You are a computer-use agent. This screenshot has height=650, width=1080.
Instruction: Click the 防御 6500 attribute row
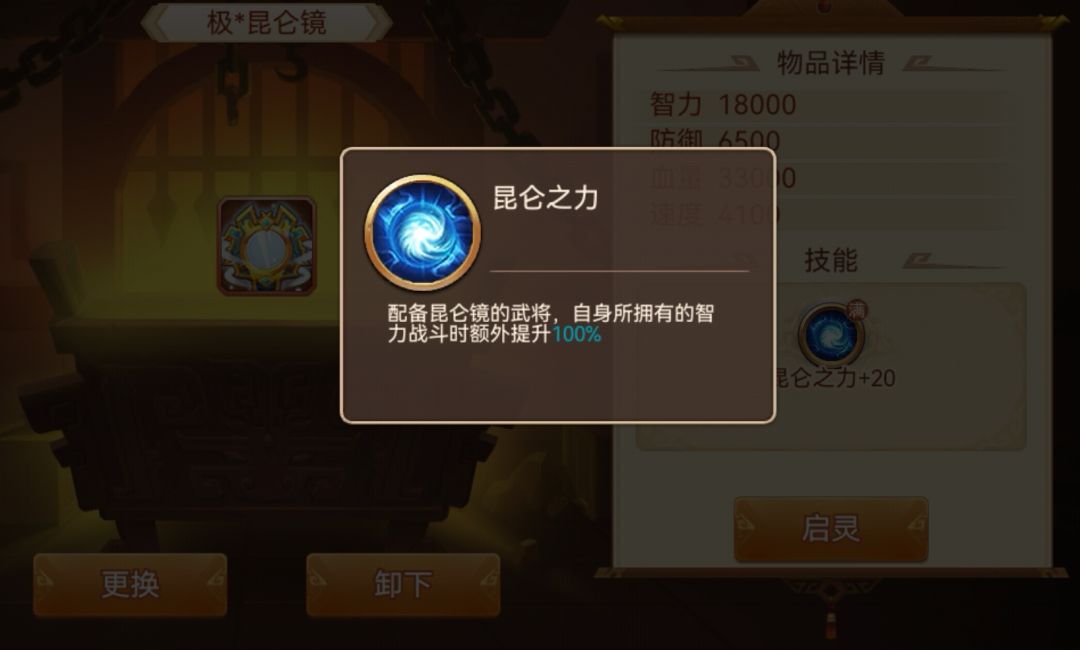coord(825,140)
